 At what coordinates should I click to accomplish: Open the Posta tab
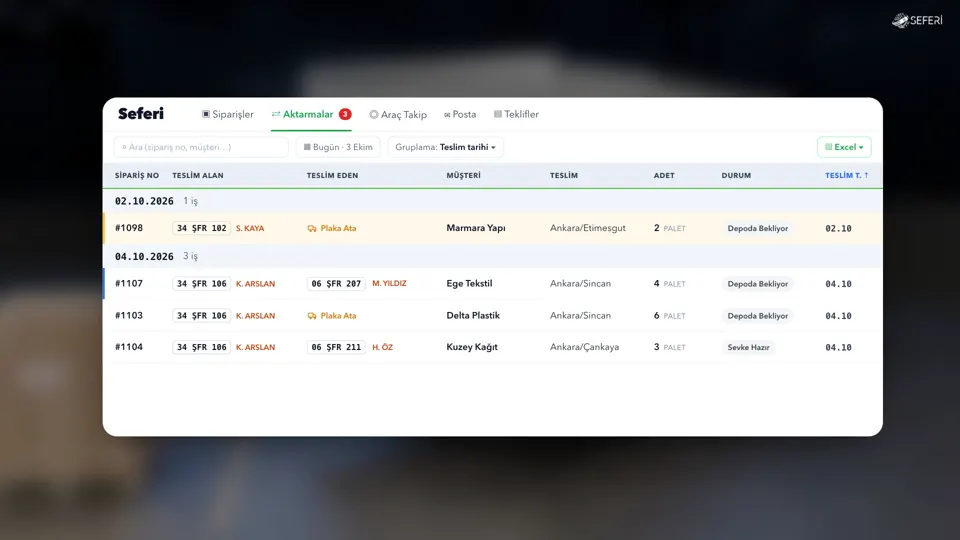(460, 114)
